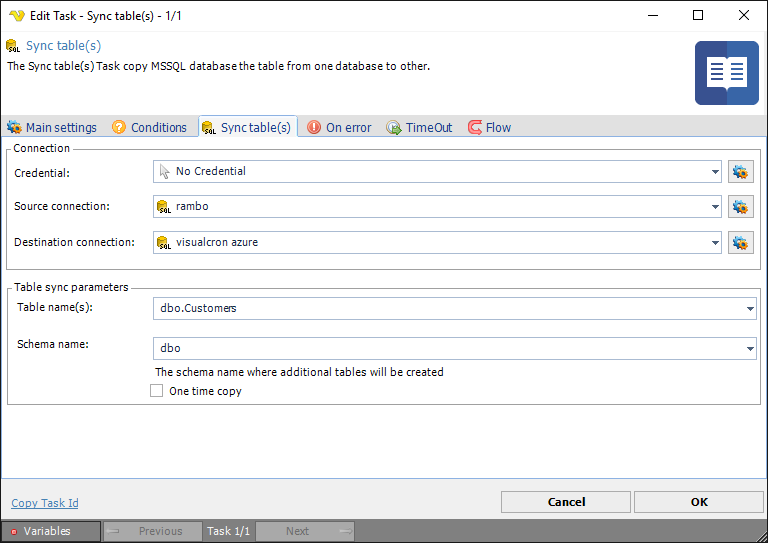Open the Conditions tab
The image size is (768, 543).
pos(149,127)
